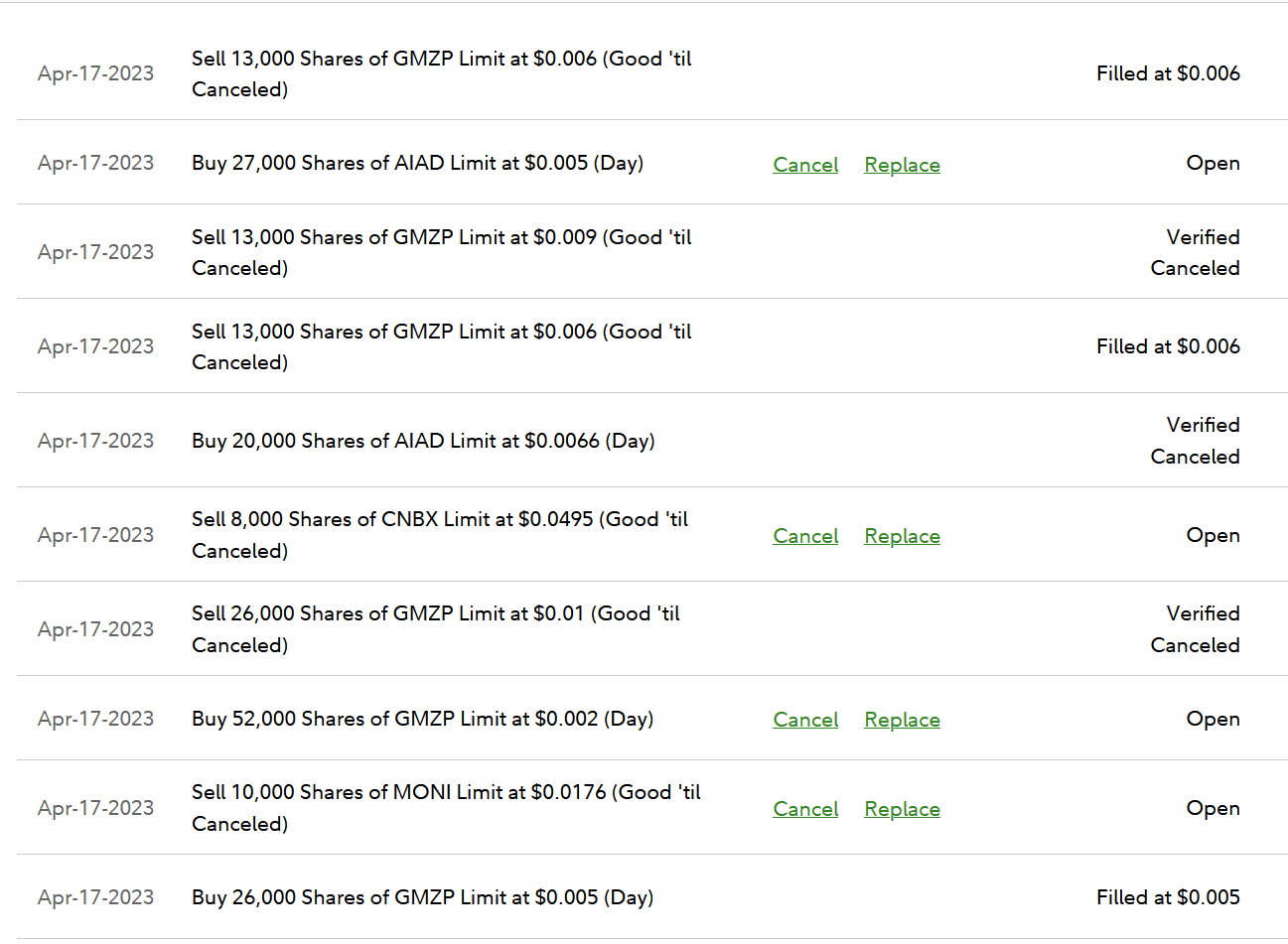Select the Sell 8,000 CNBX order description

point(439,535)
